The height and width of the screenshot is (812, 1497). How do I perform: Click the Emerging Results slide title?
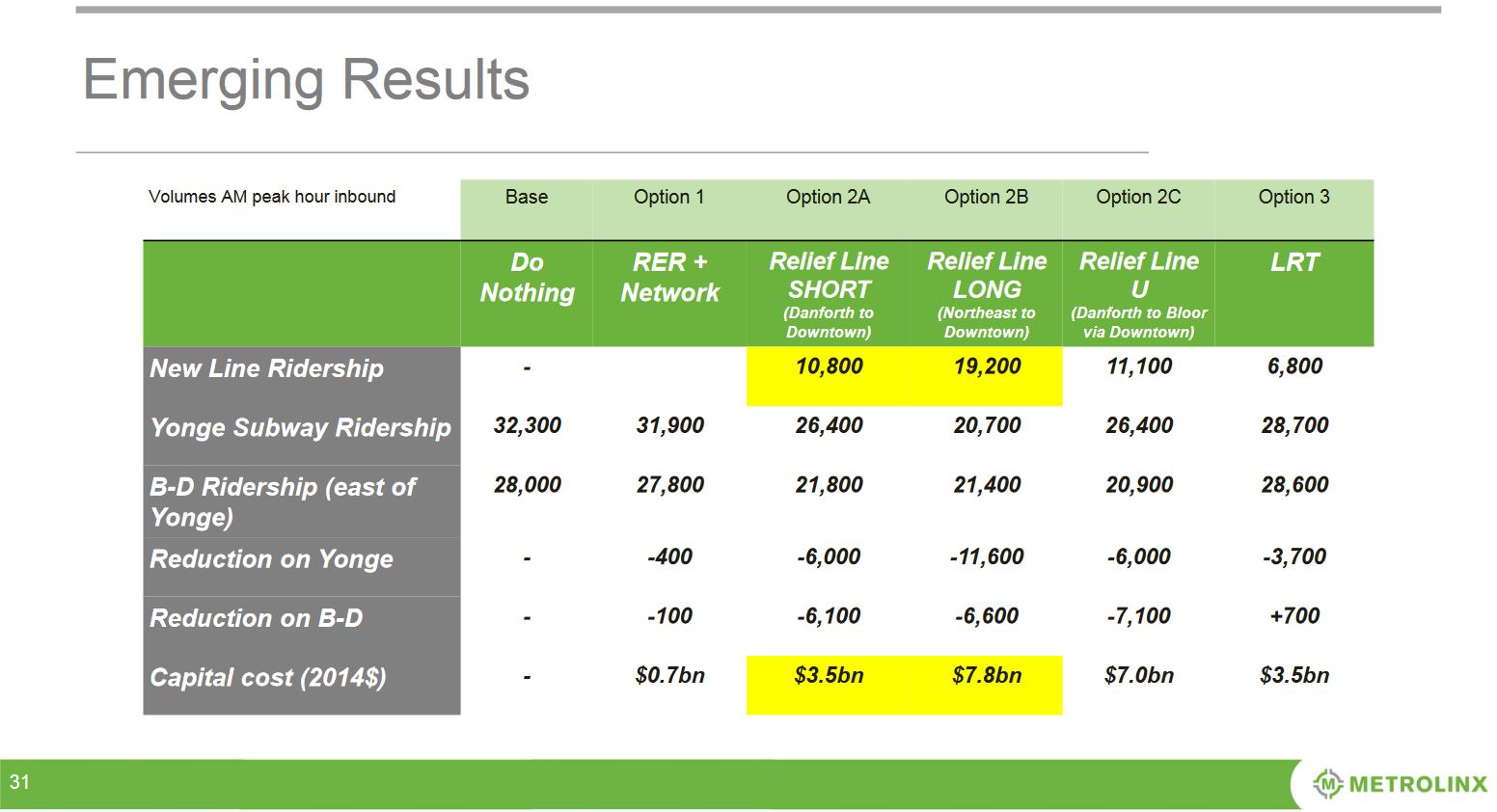pyautogui.click(x=306, y=79)
